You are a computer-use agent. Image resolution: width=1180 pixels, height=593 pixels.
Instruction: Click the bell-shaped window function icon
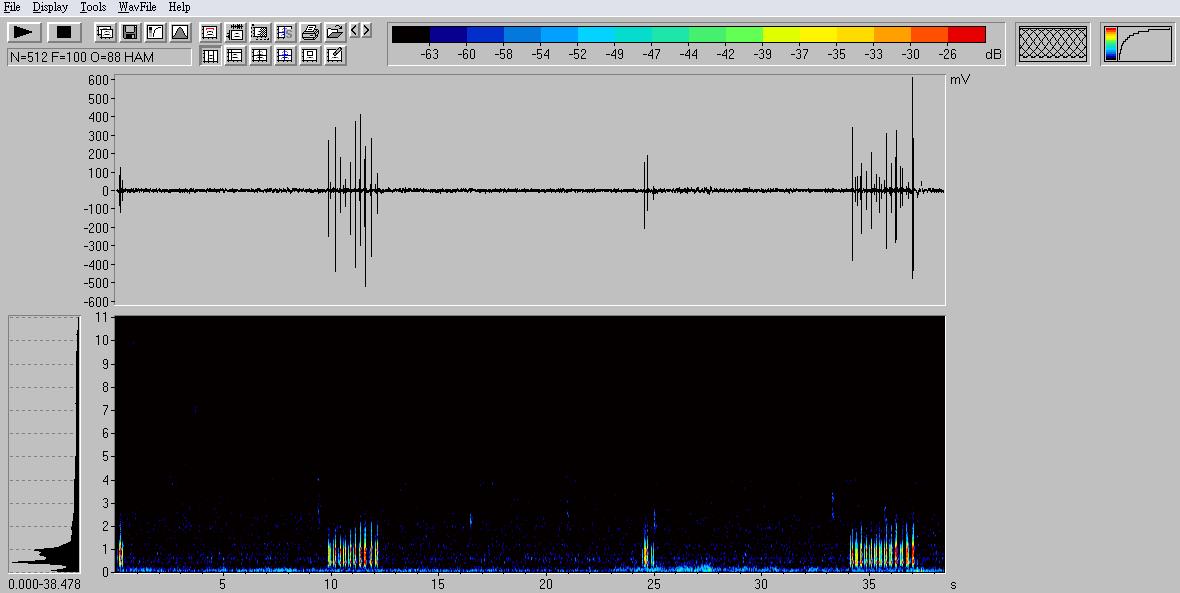179,33
